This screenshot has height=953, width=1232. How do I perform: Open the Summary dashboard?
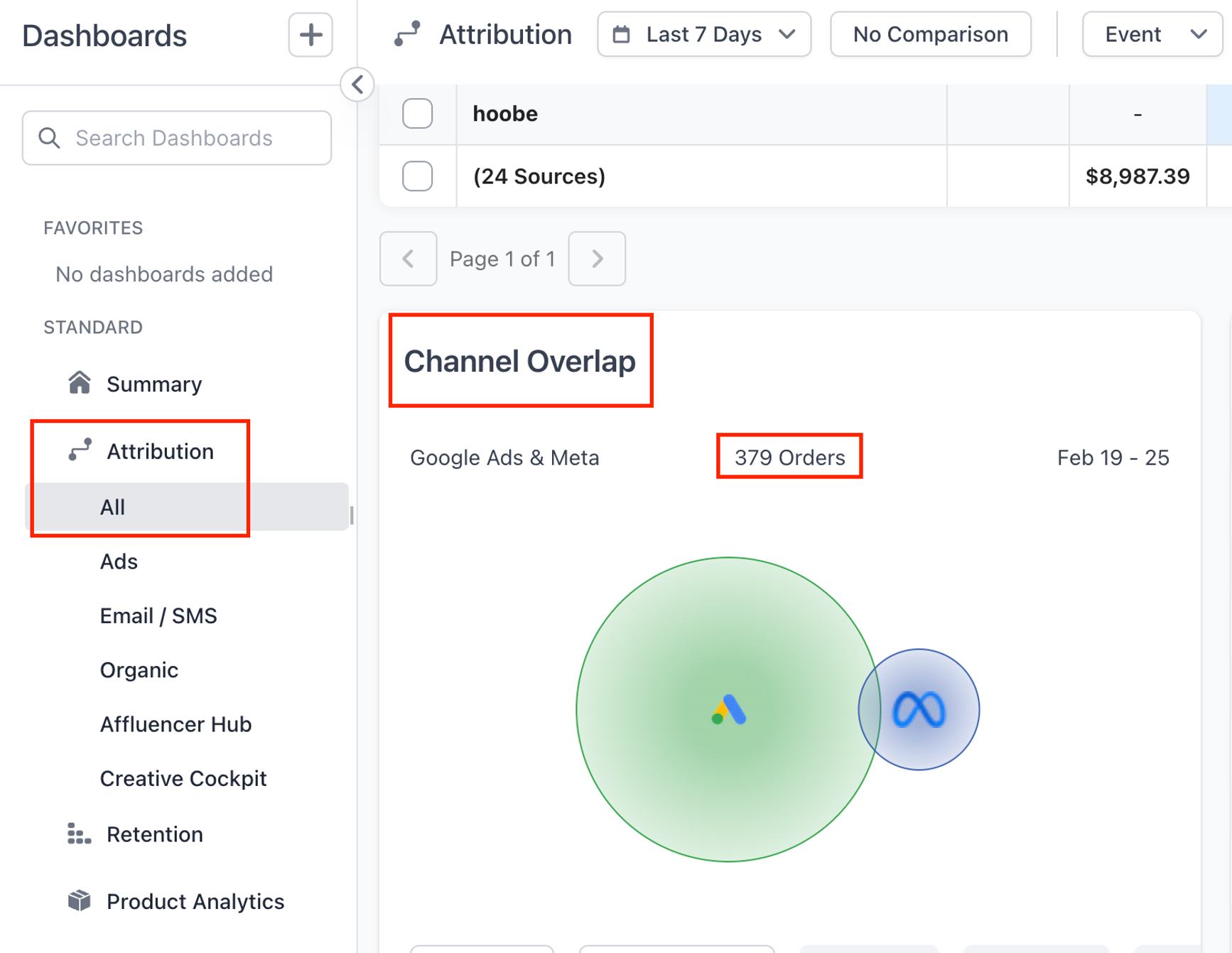coord(154,384)
